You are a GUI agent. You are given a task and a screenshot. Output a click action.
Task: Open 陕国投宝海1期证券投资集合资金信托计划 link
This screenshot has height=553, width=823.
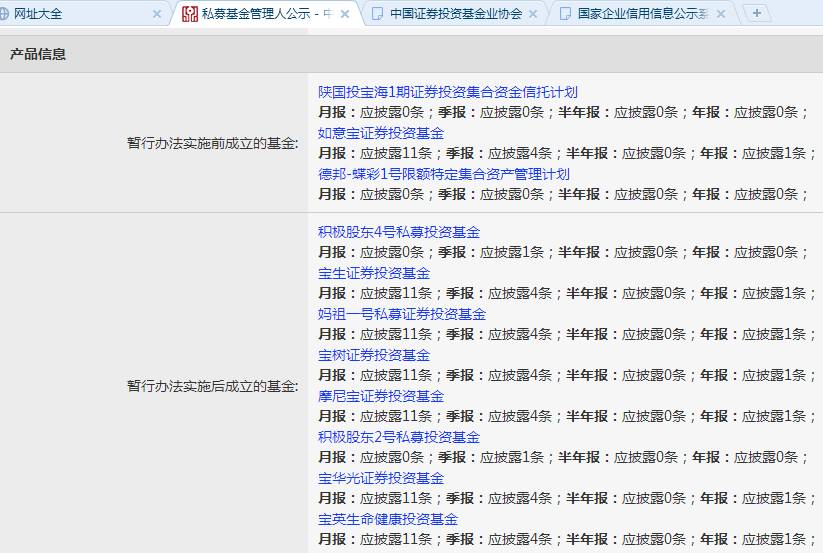(x=447, y=92)
